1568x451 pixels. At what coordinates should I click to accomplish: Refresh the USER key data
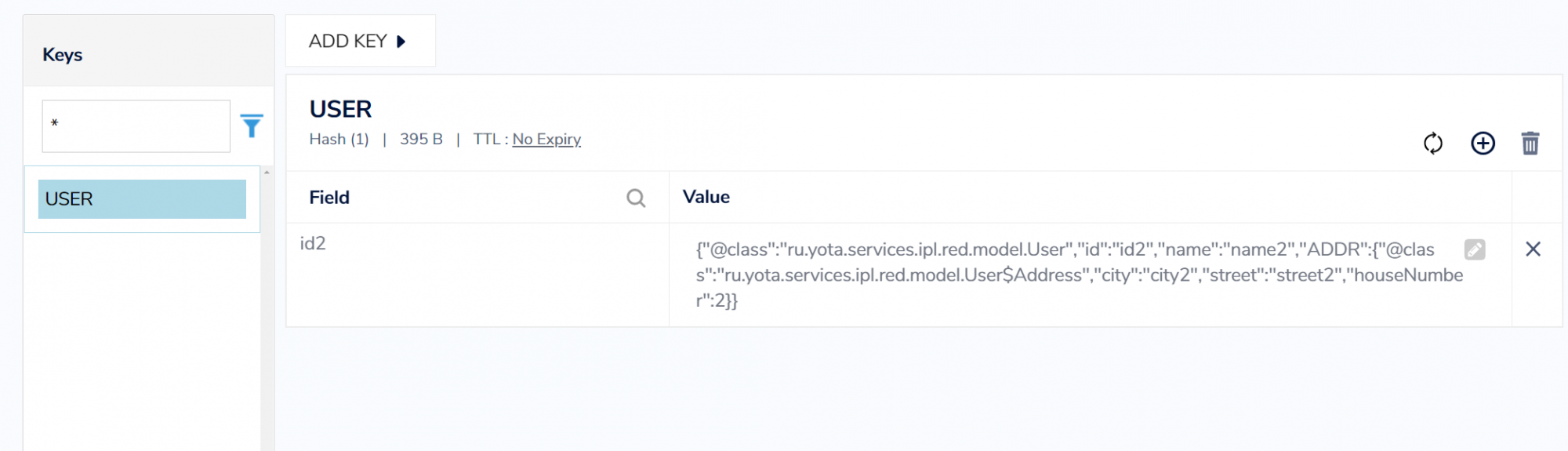tap(1432, 144)
